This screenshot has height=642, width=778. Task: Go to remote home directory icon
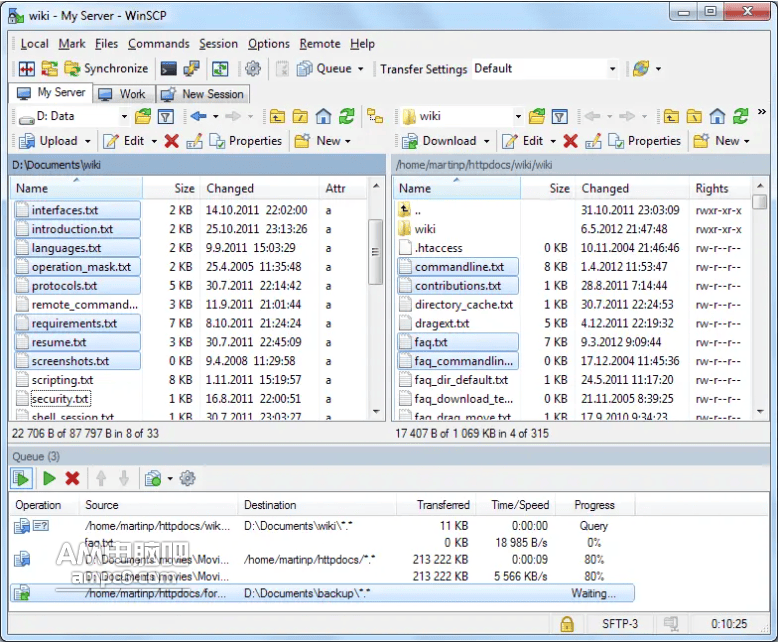click(x=717, y=117)
